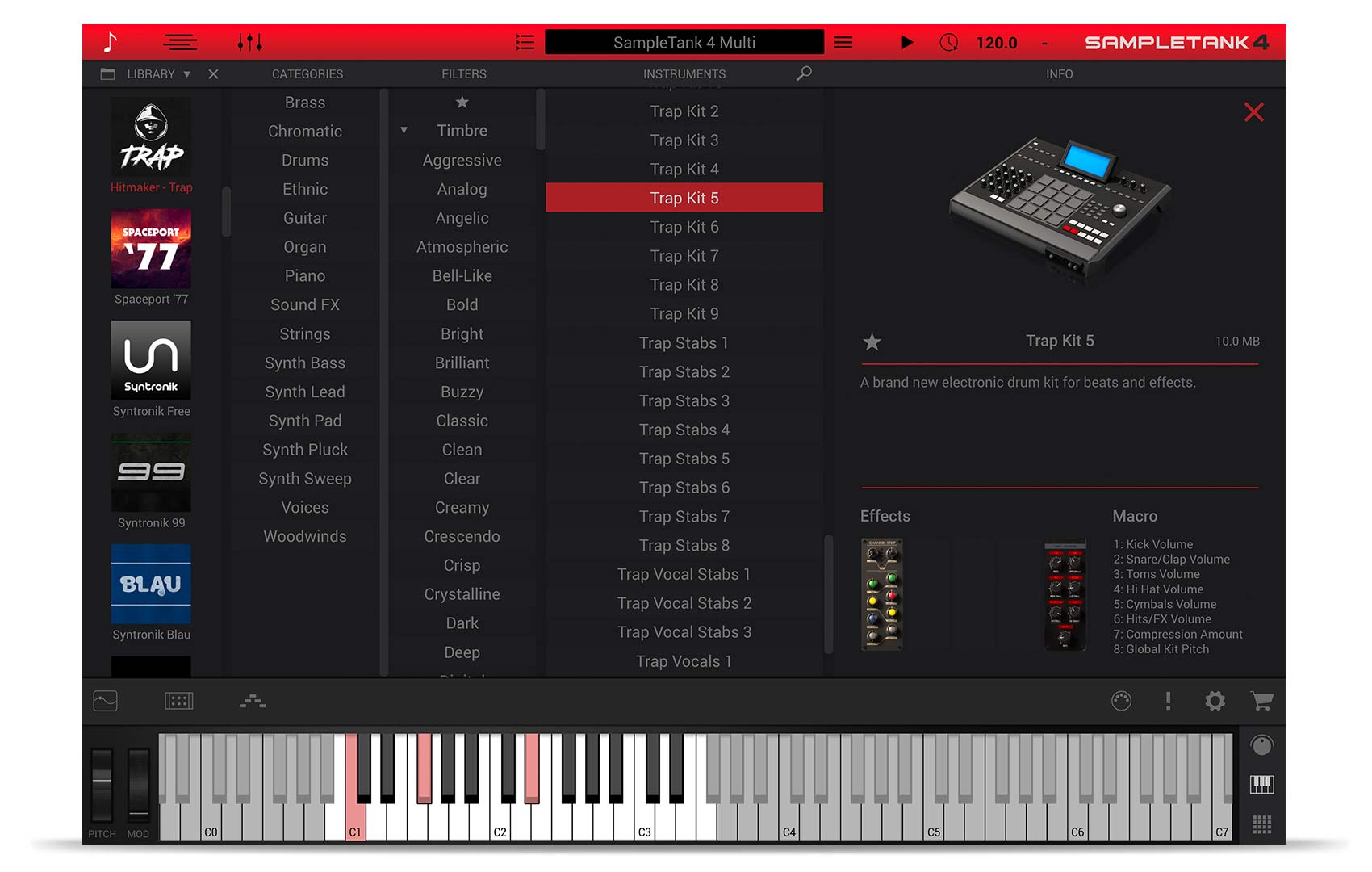
Task: Click the wave editor icon in bottom toolbar
Action: tap(105, 702)
